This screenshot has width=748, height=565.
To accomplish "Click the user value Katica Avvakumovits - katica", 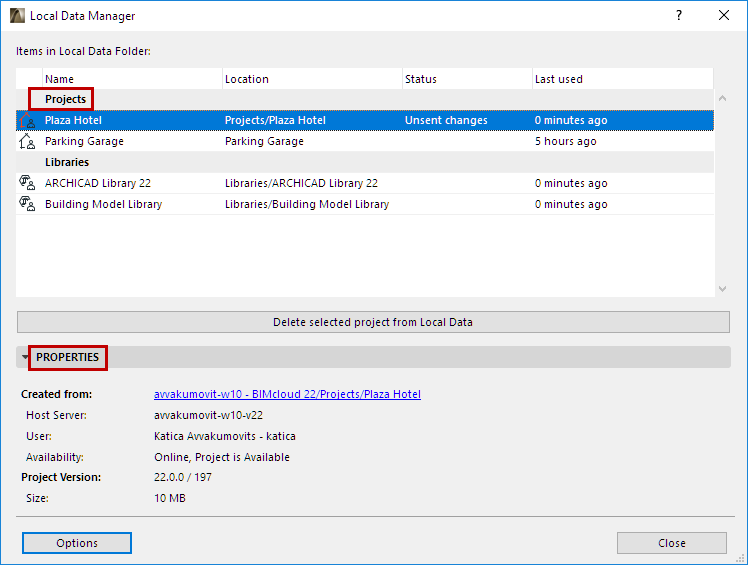I will tap(225, 436).
